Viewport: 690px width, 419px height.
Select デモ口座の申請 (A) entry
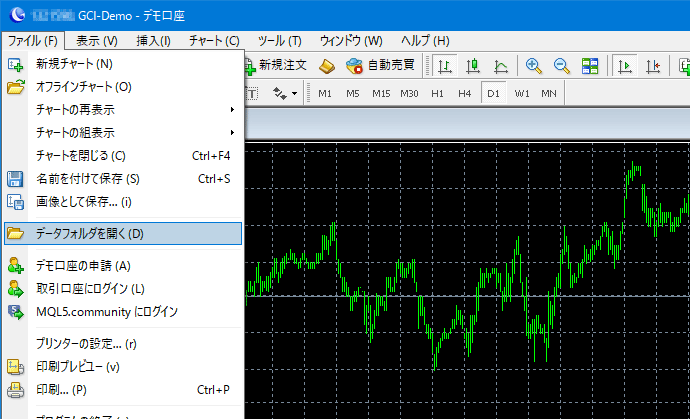(x=123, y=266)
